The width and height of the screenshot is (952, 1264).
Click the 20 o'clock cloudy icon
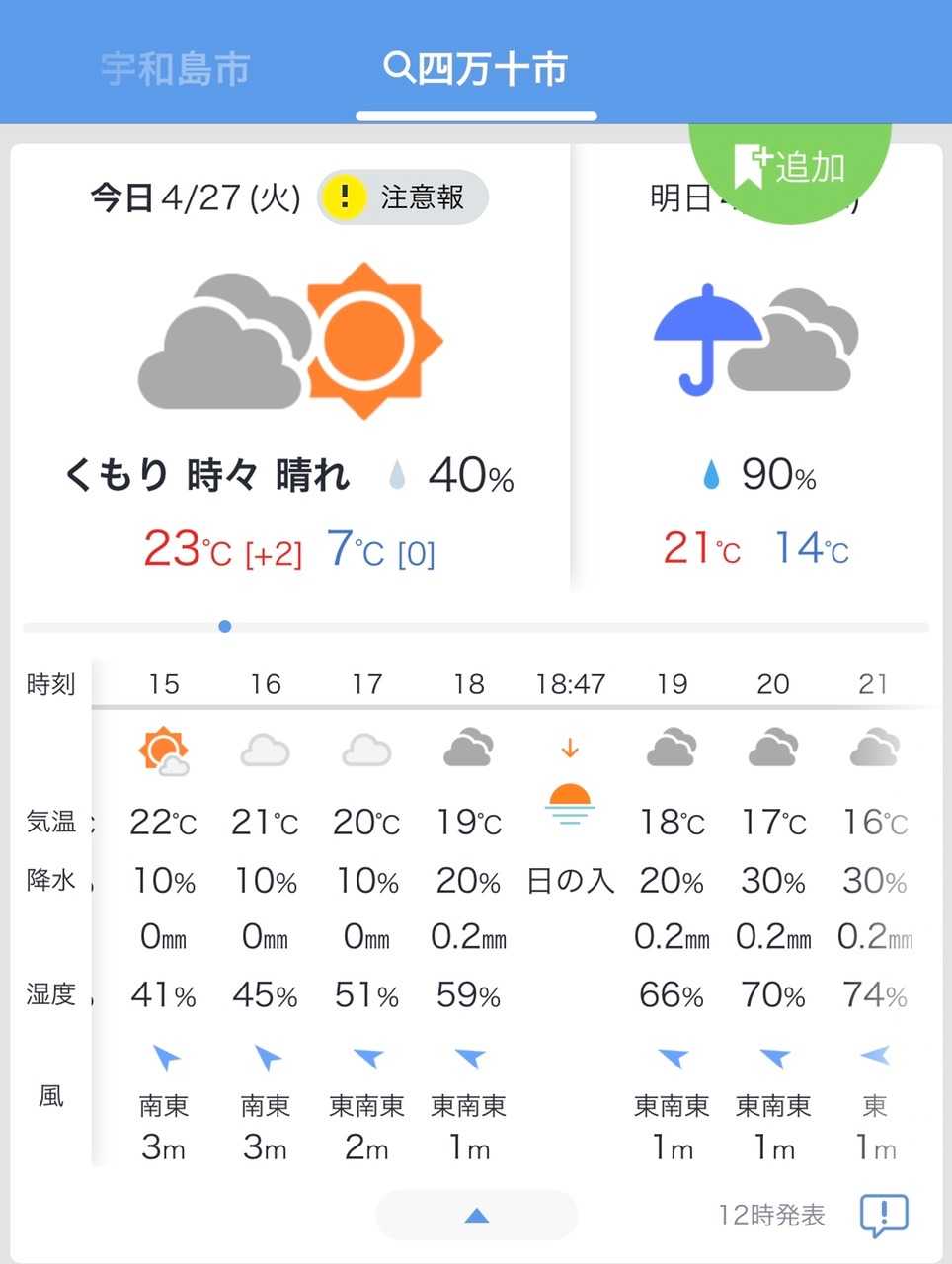pyautogui.click(x=773, y=748)
